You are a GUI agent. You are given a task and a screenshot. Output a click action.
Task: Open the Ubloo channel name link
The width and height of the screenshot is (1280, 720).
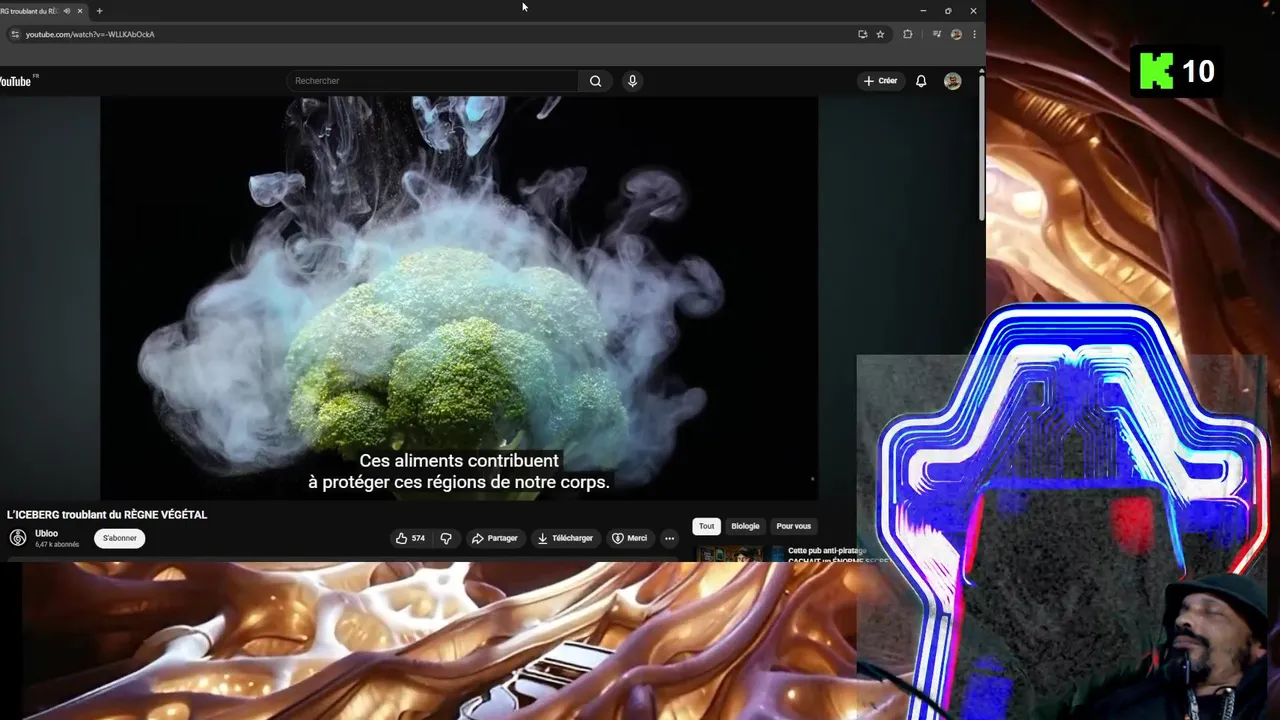pos(46,533)
